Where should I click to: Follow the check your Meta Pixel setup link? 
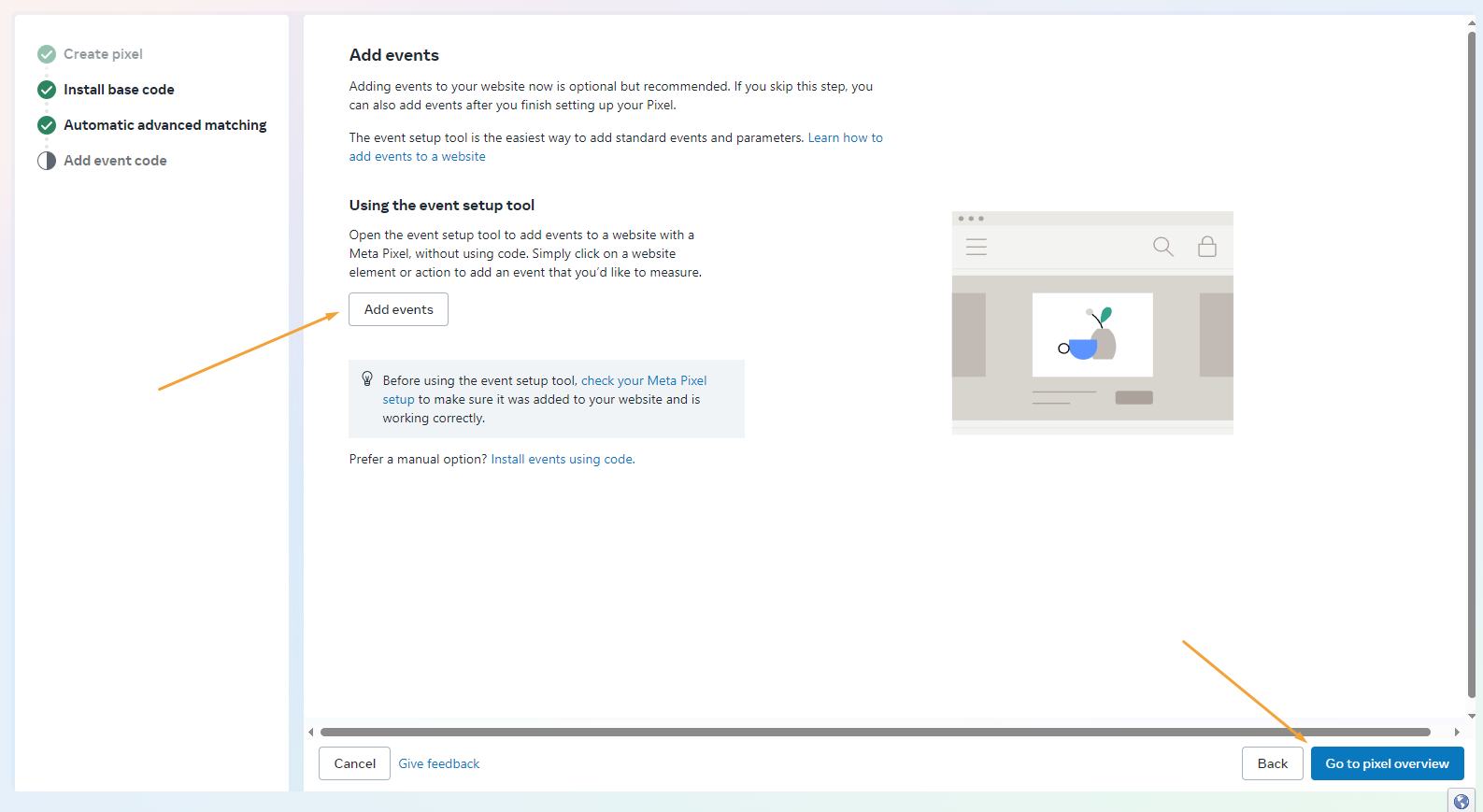coord(643,380)
